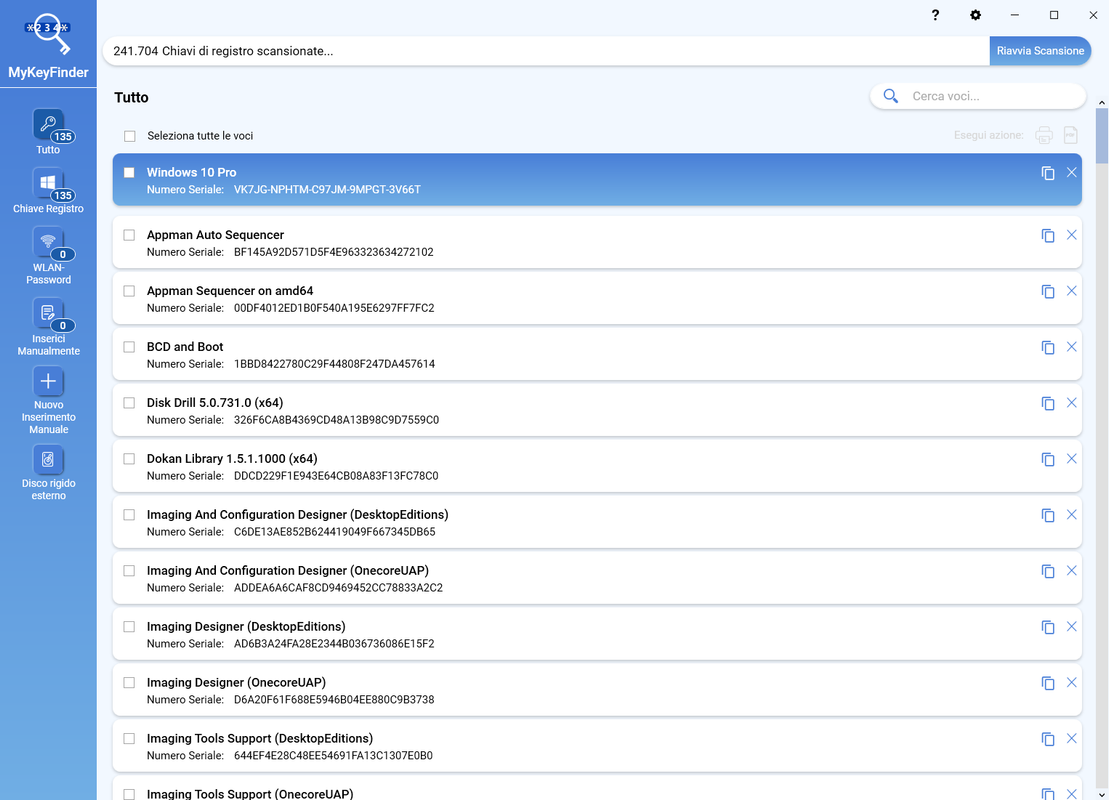Open the Inserici Manualmente category
Viewport: 1109px width, 800px height.
point(48,327)
